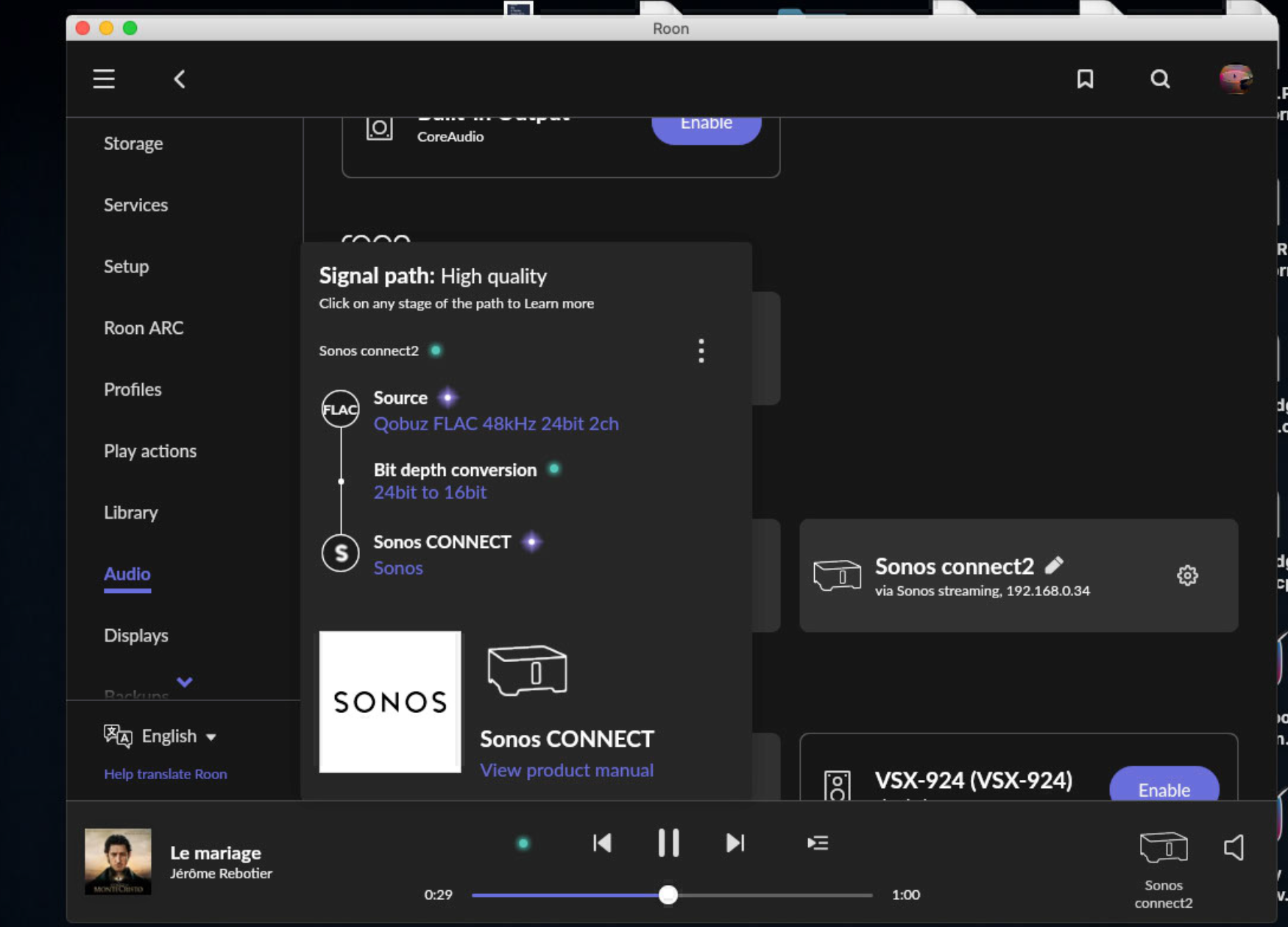1288x927 pixels.
Task: Open the play queue
Action: [817, 843]
